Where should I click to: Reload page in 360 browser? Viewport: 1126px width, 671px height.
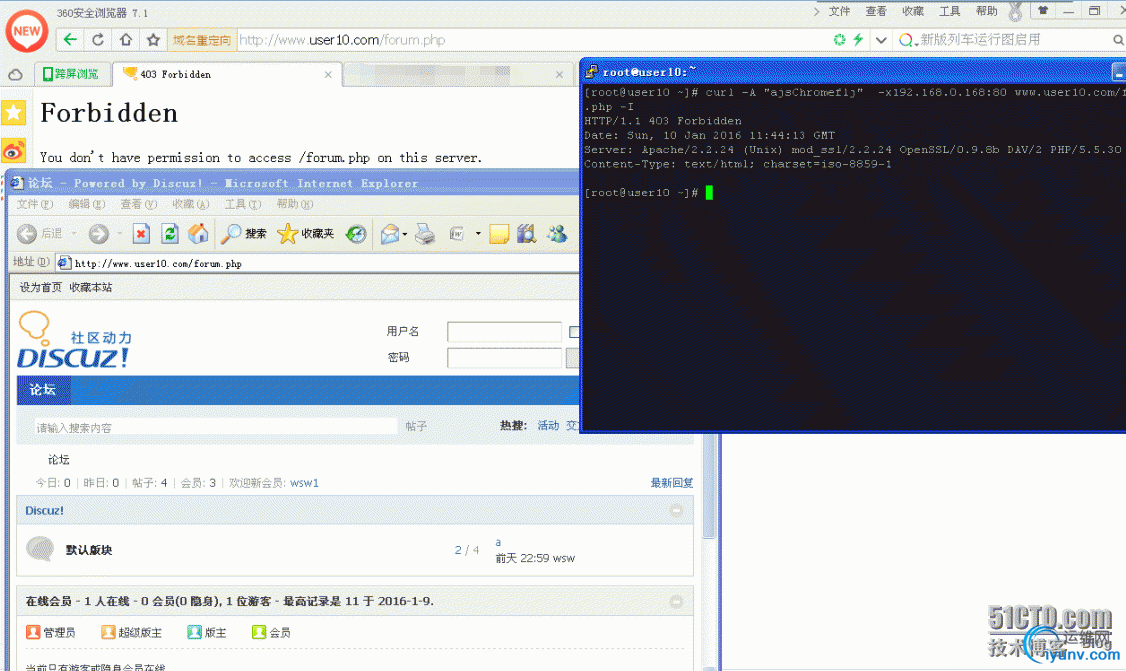(98, 40)
